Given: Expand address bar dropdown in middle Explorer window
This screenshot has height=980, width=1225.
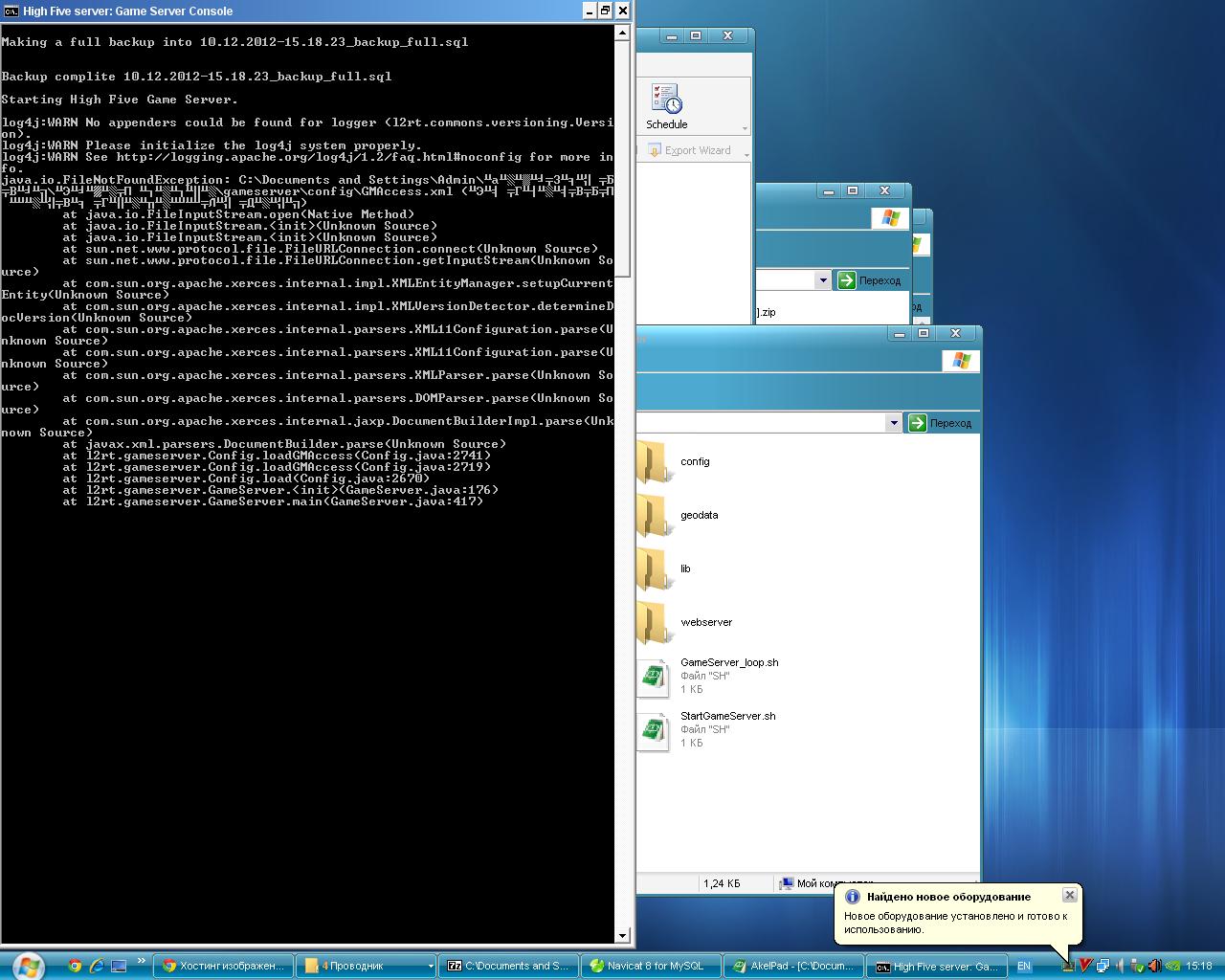Looking at the screenshot, I should pos(823,280).
